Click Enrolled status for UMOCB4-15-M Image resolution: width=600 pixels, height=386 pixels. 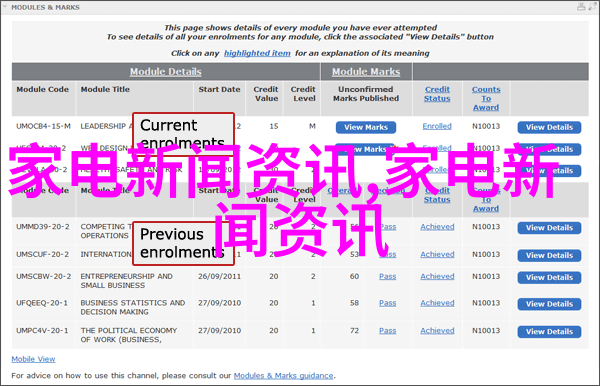pos(437,126)
